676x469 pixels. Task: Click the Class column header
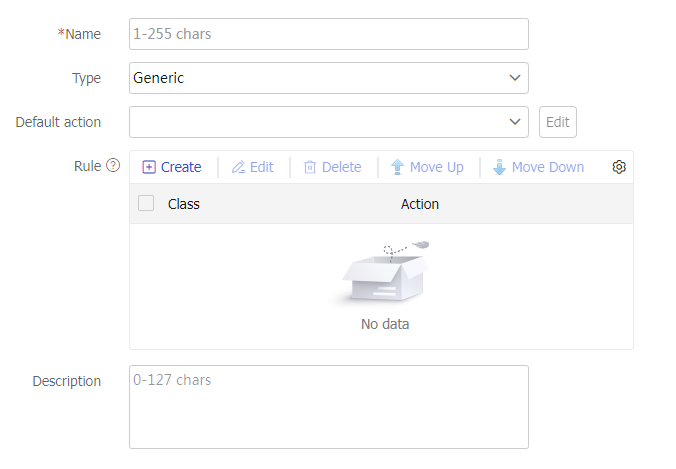pos(184,204)
